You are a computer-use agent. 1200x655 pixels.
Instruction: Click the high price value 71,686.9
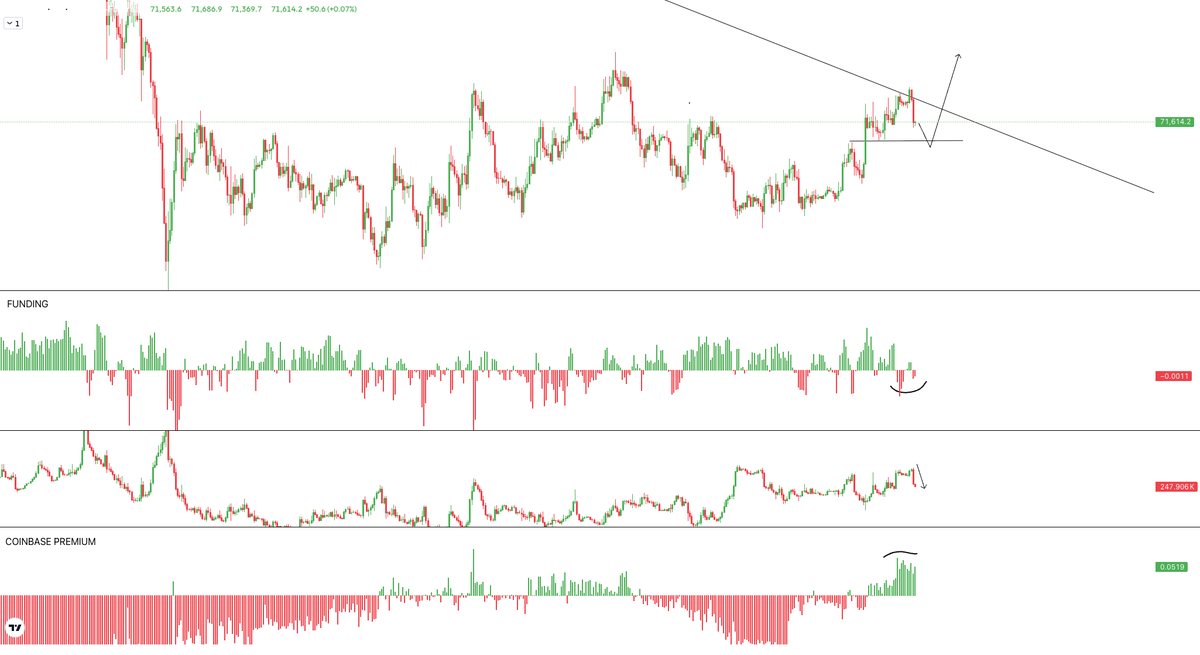206,9
